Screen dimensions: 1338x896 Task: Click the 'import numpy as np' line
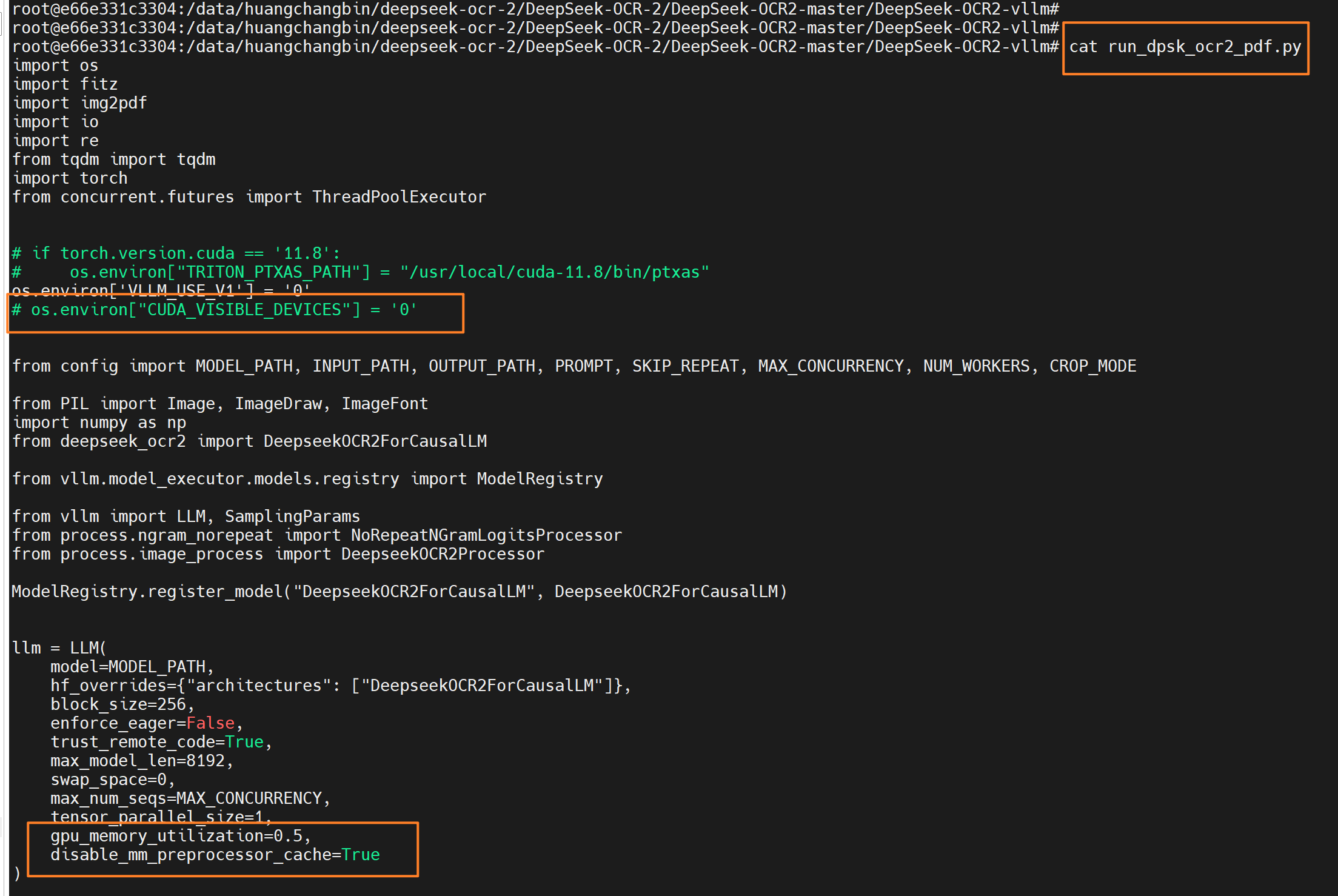(99, 423)
